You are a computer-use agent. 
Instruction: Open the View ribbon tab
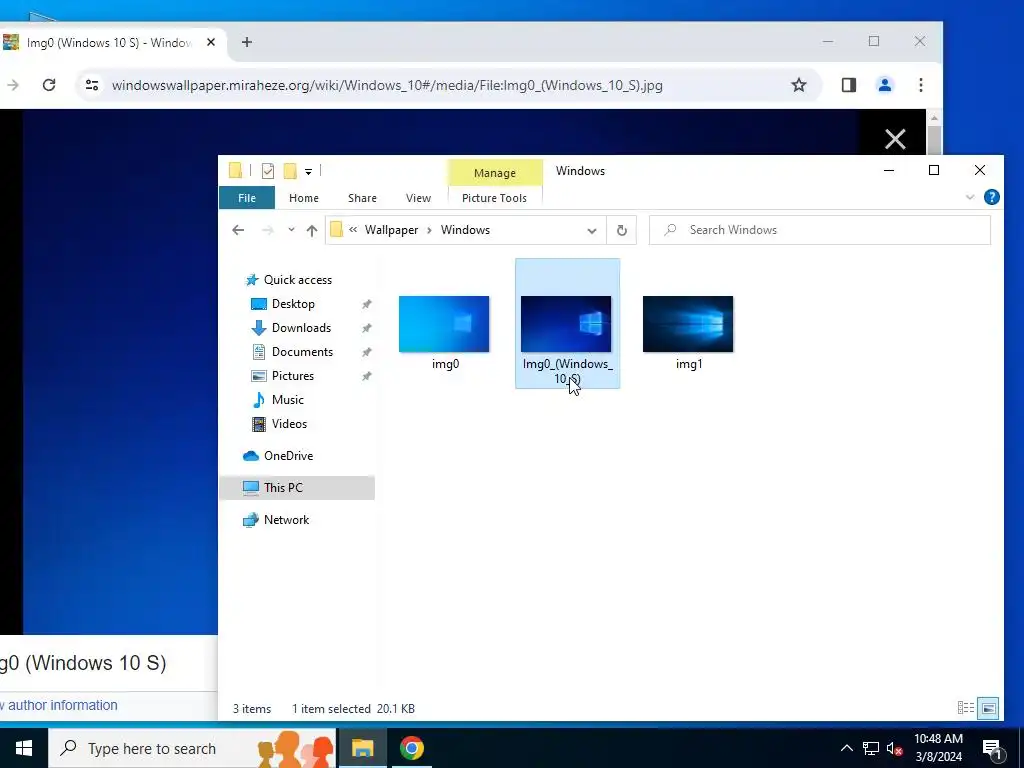tap(418, 198)
